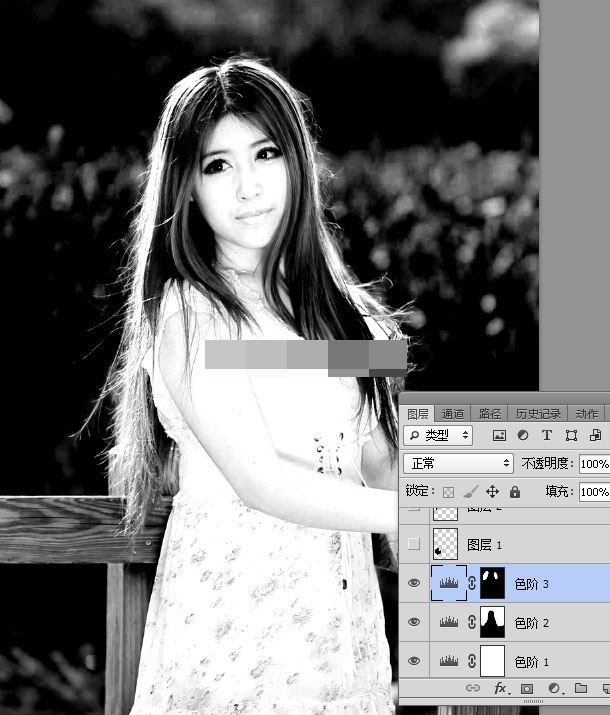Filter layers by type (T) text icon
The height and width of the screenshot is (715, 610).
pos(547,436)
